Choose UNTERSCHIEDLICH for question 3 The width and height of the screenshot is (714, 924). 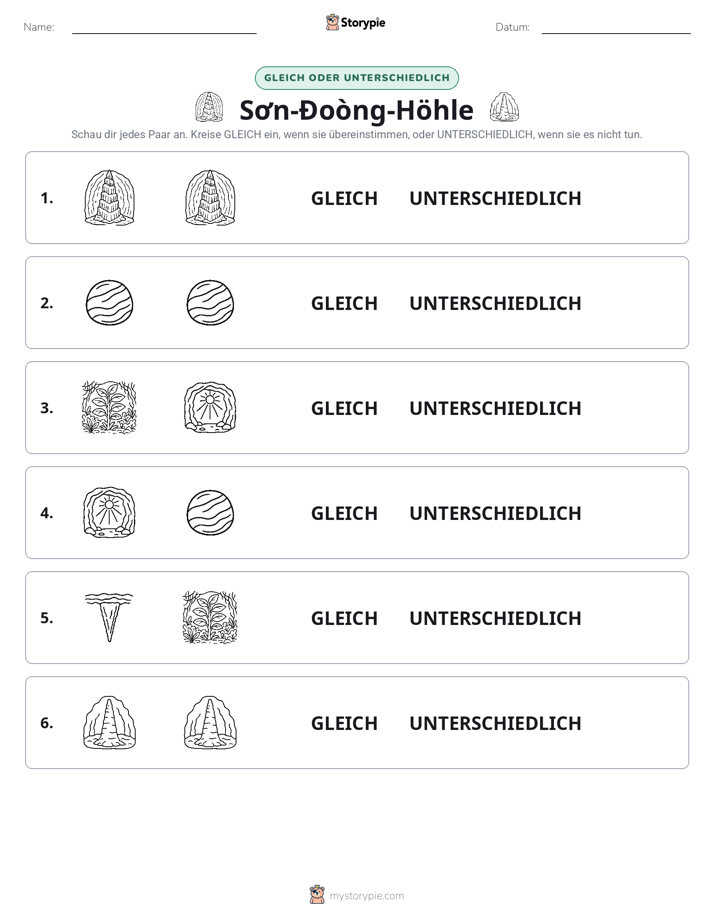click(x=495, y=408)
